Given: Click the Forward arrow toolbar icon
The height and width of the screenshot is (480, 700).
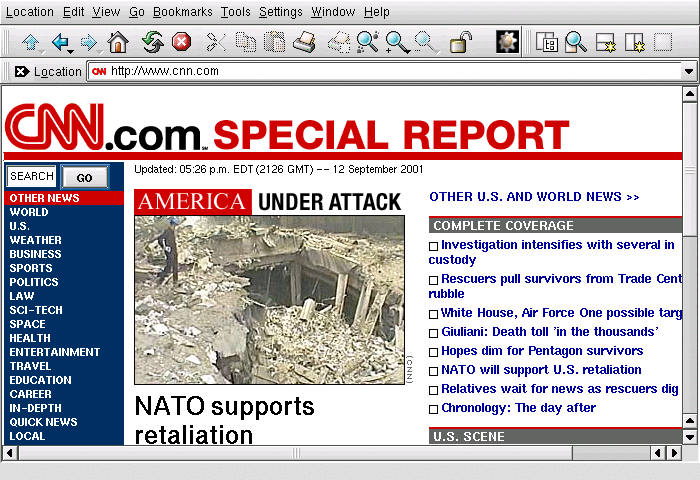Looking at the screenshot, I should [x=89, y=43].
